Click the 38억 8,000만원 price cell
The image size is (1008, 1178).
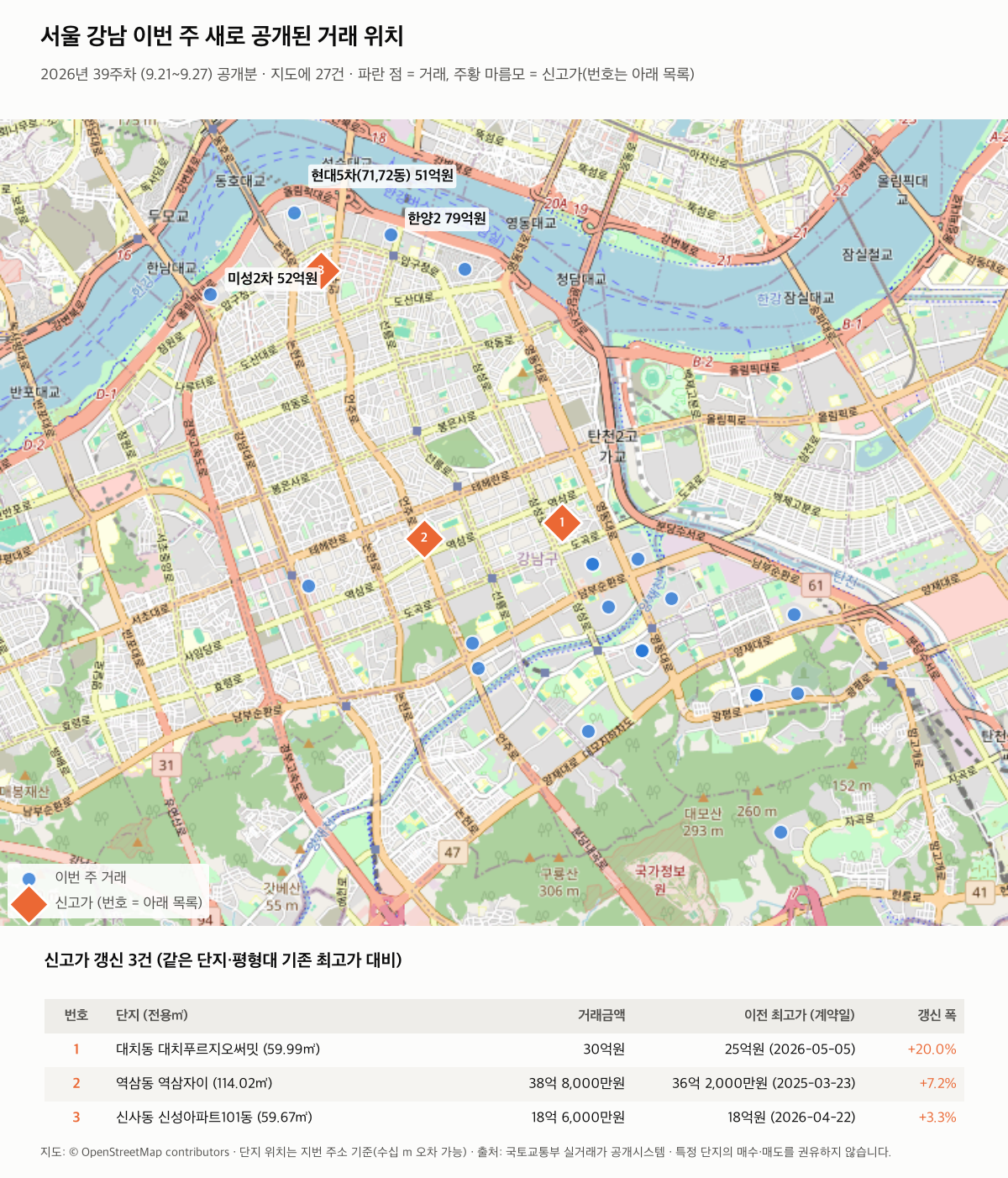coord(576,1084)
